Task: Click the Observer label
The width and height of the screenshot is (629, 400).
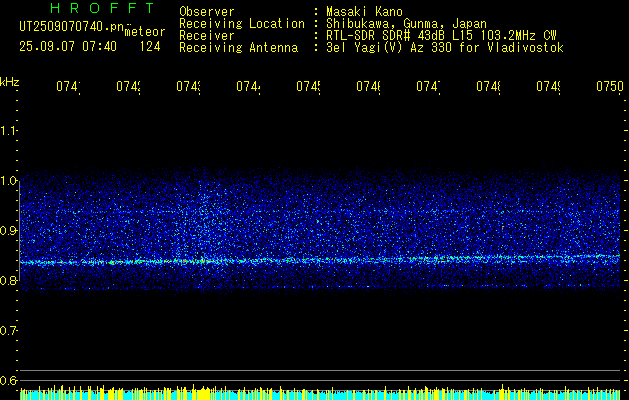Action: point(207,12)
